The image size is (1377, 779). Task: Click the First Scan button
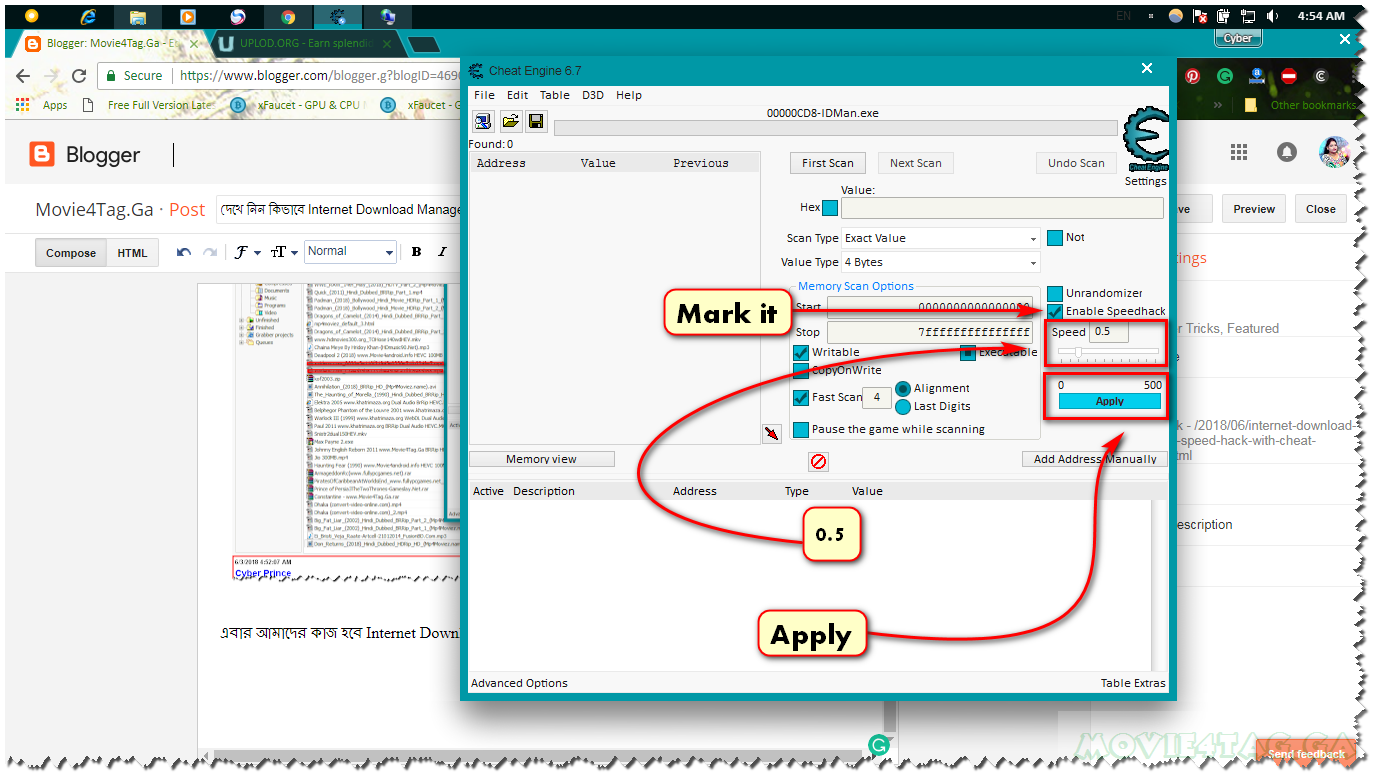tap(828, 163)
